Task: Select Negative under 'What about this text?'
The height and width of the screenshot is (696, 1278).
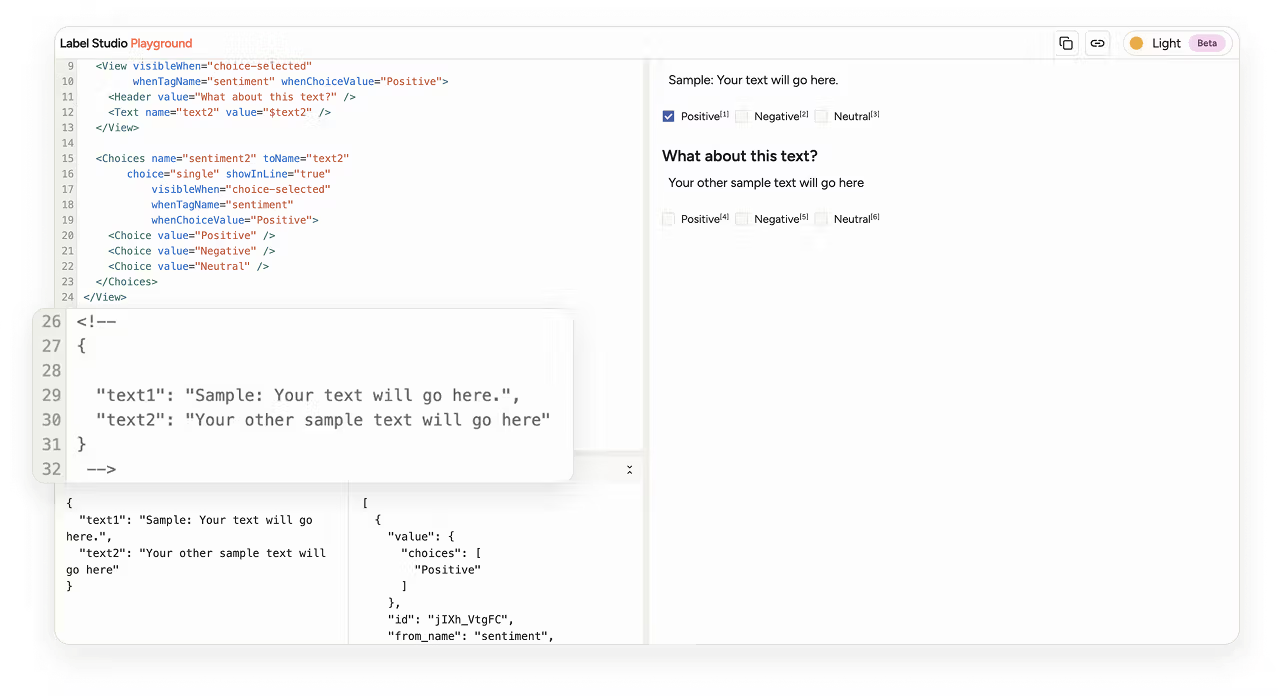Action: (x=742, y=219)
